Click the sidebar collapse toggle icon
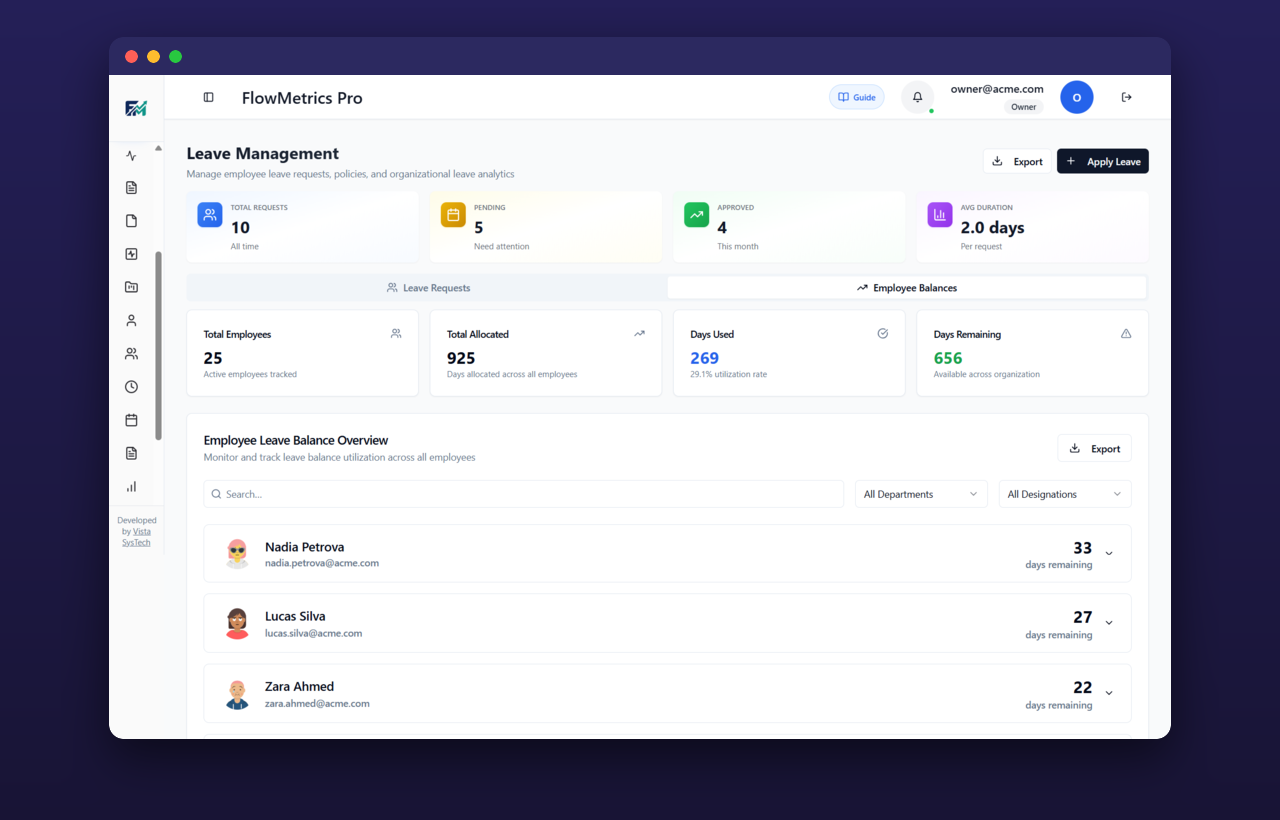 click(x=208, y=97)
